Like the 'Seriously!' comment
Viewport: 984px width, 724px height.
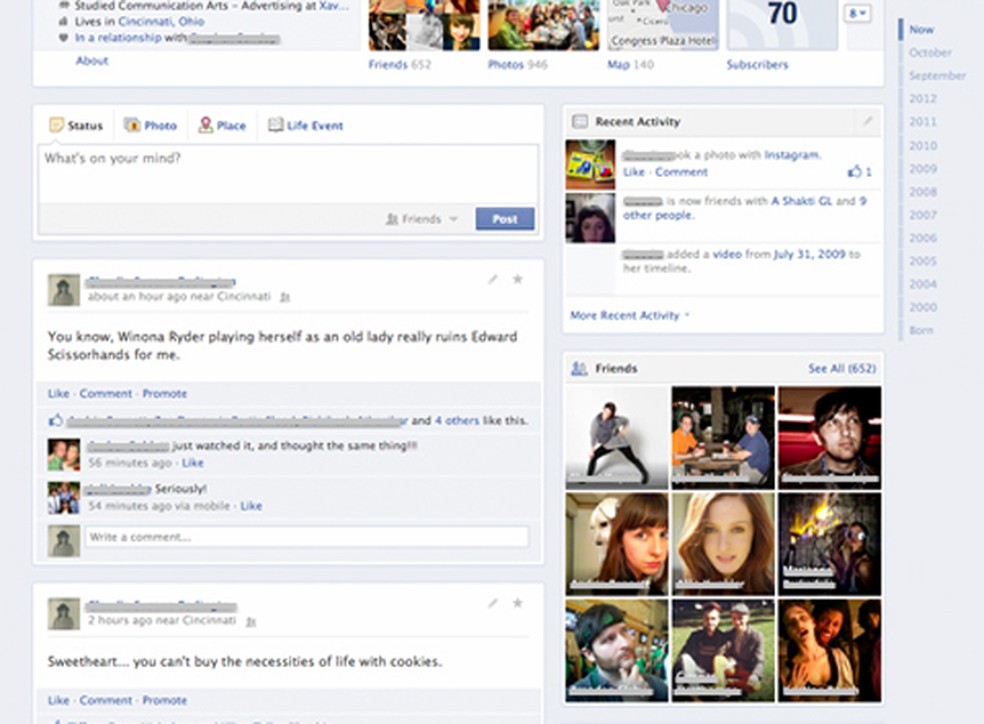(x=251, y=506)
